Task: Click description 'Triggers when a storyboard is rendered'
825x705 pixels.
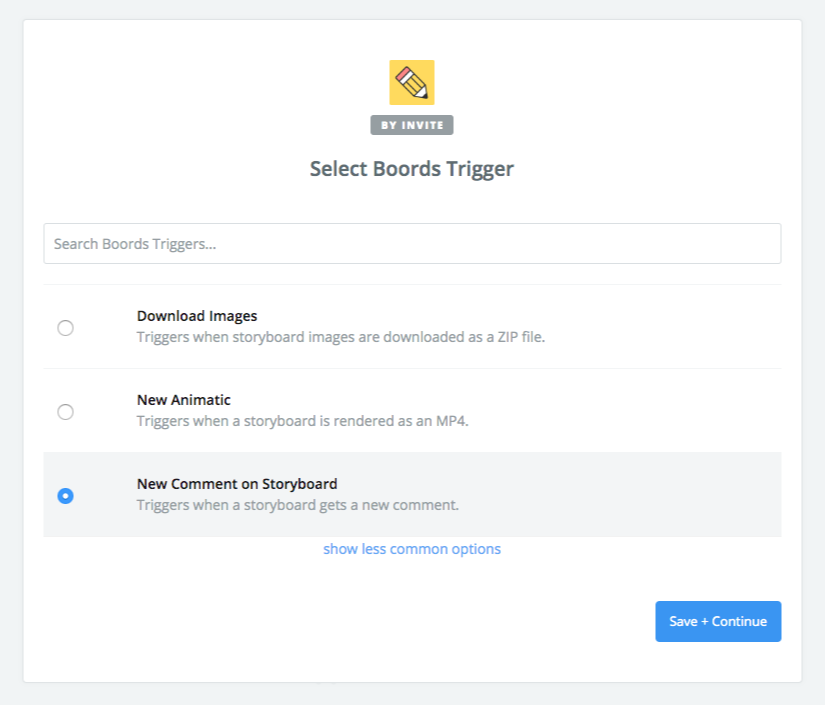Action: pos(303,421)
